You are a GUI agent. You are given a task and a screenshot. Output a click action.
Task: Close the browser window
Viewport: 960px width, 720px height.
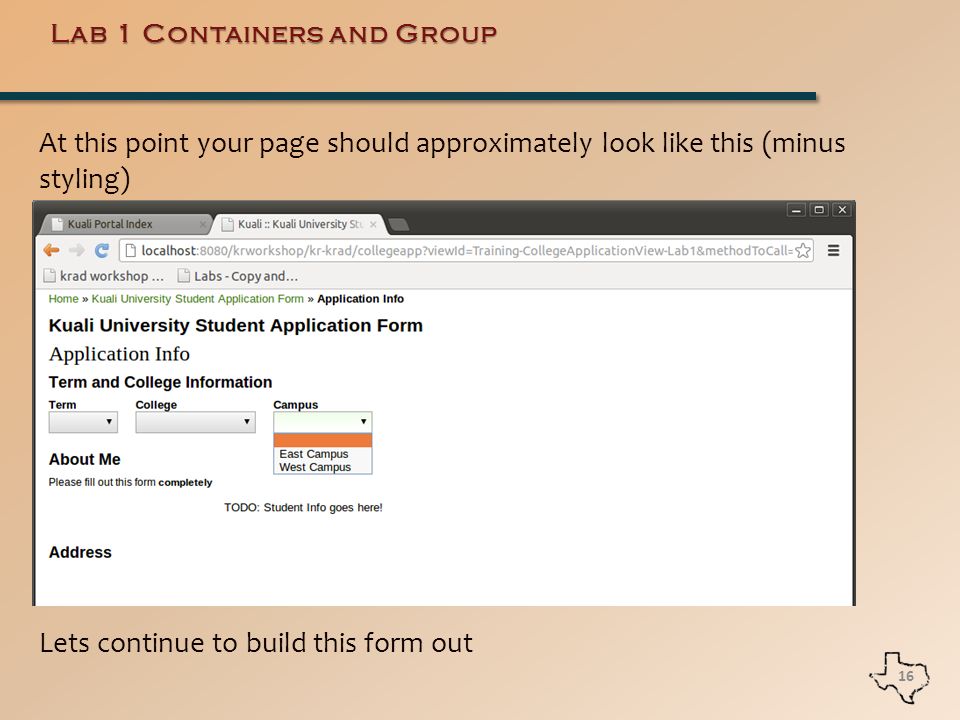coord(842,210)
